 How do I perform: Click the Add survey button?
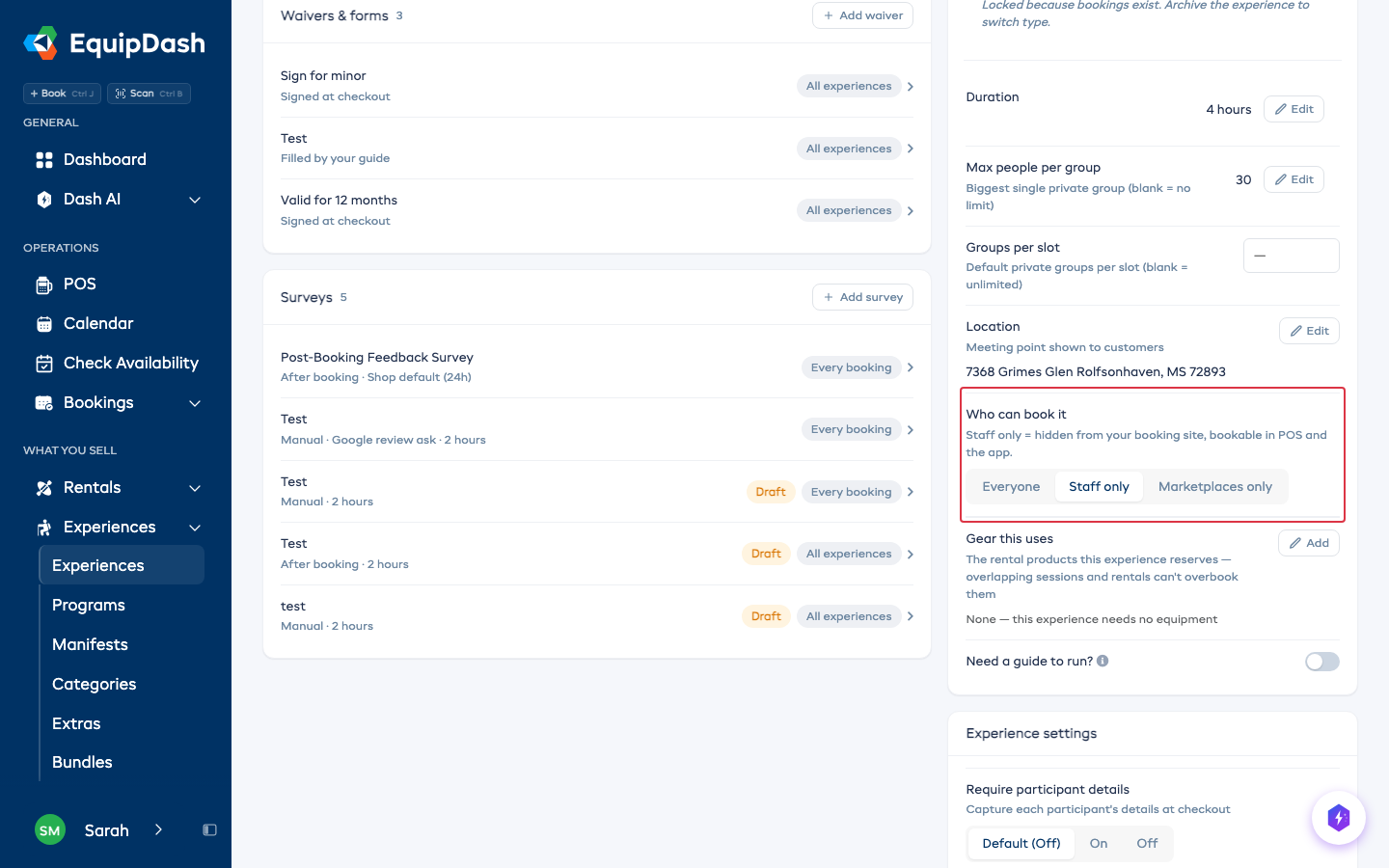pos(862,297)
